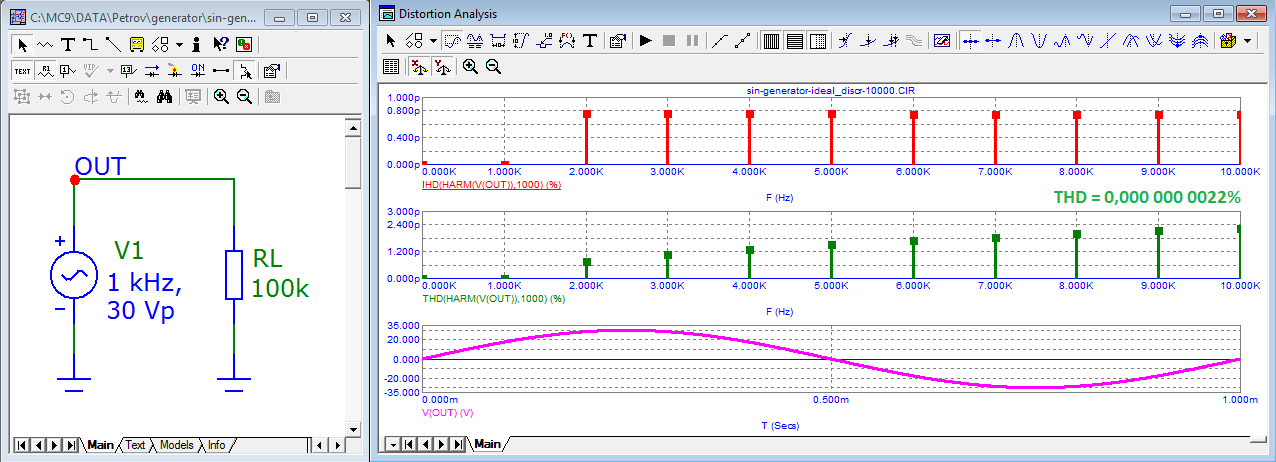The image size is (1276, 462).
Task: Click the performance tag F() icon
Action: [x=567, y=41]
